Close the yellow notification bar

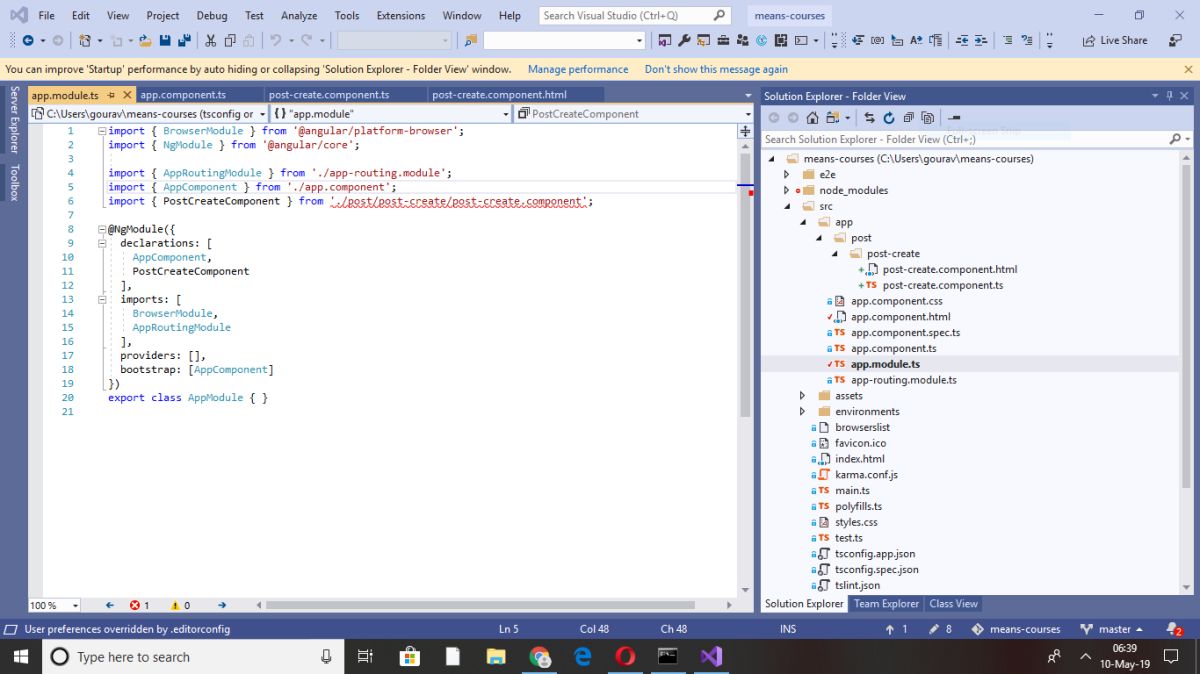(1188, 69)
